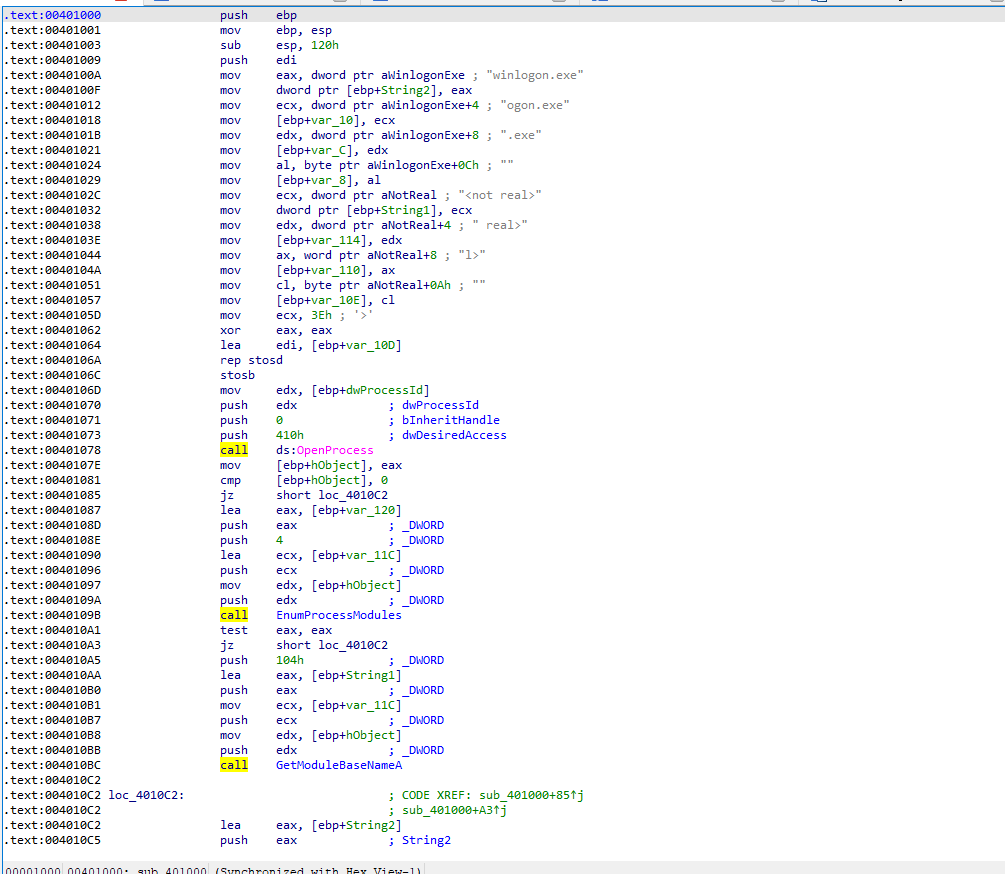Click the [ebp+var_11C] operand at 00401090
1005x874 pixels.
click(x=356, y=556)
